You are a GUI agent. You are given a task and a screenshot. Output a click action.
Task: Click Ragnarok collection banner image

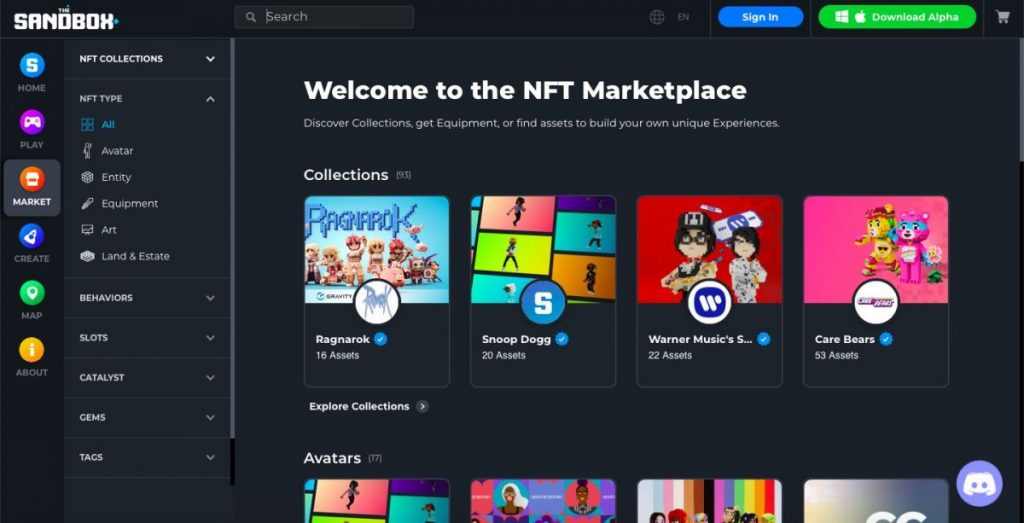377,249
